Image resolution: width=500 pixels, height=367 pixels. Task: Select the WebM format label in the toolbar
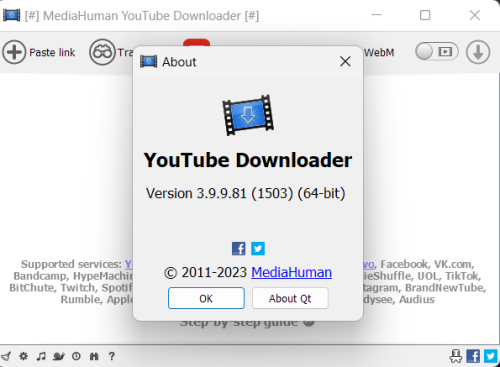coord(379,53)
